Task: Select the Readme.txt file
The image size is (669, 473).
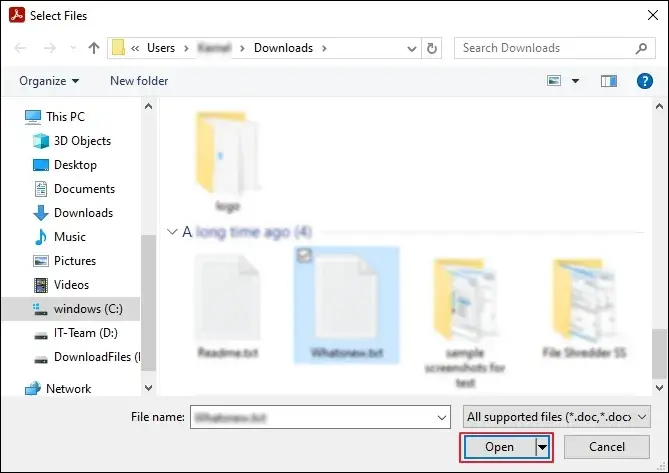Action: pyautogui.click(x=227, y=306)
